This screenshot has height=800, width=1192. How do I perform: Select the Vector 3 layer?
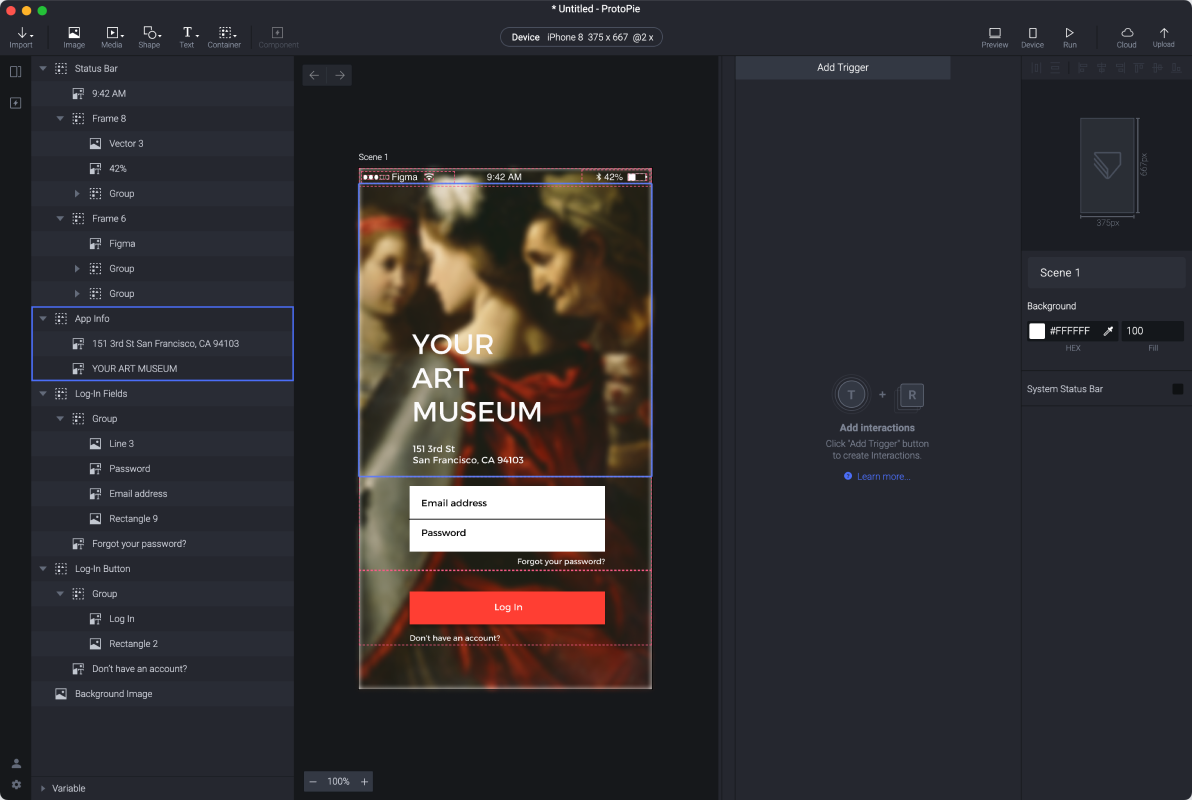(x=163, y=144)
